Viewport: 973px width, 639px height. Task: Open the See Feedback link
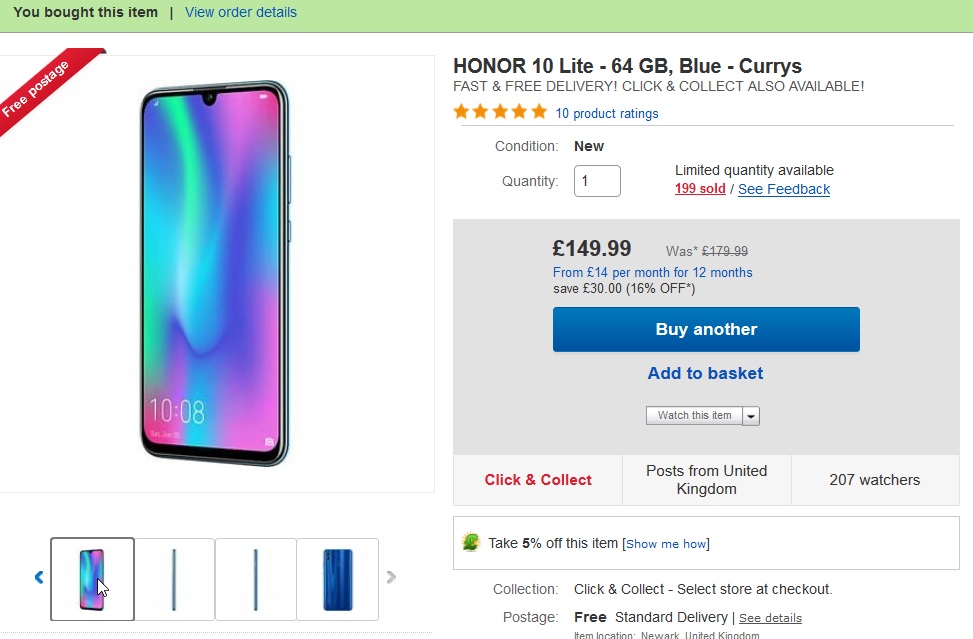coord(784,189)
